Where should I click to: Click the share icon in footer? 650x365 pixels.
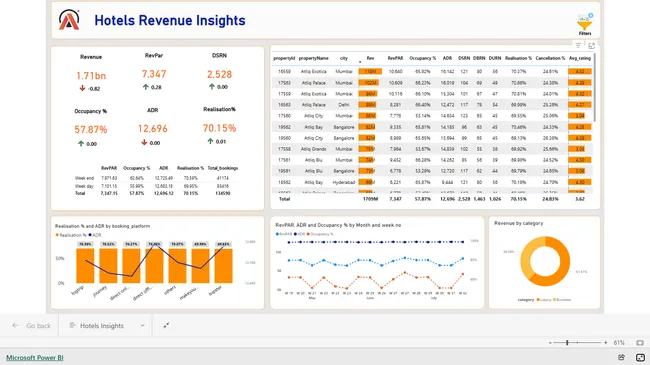(621, 357)
